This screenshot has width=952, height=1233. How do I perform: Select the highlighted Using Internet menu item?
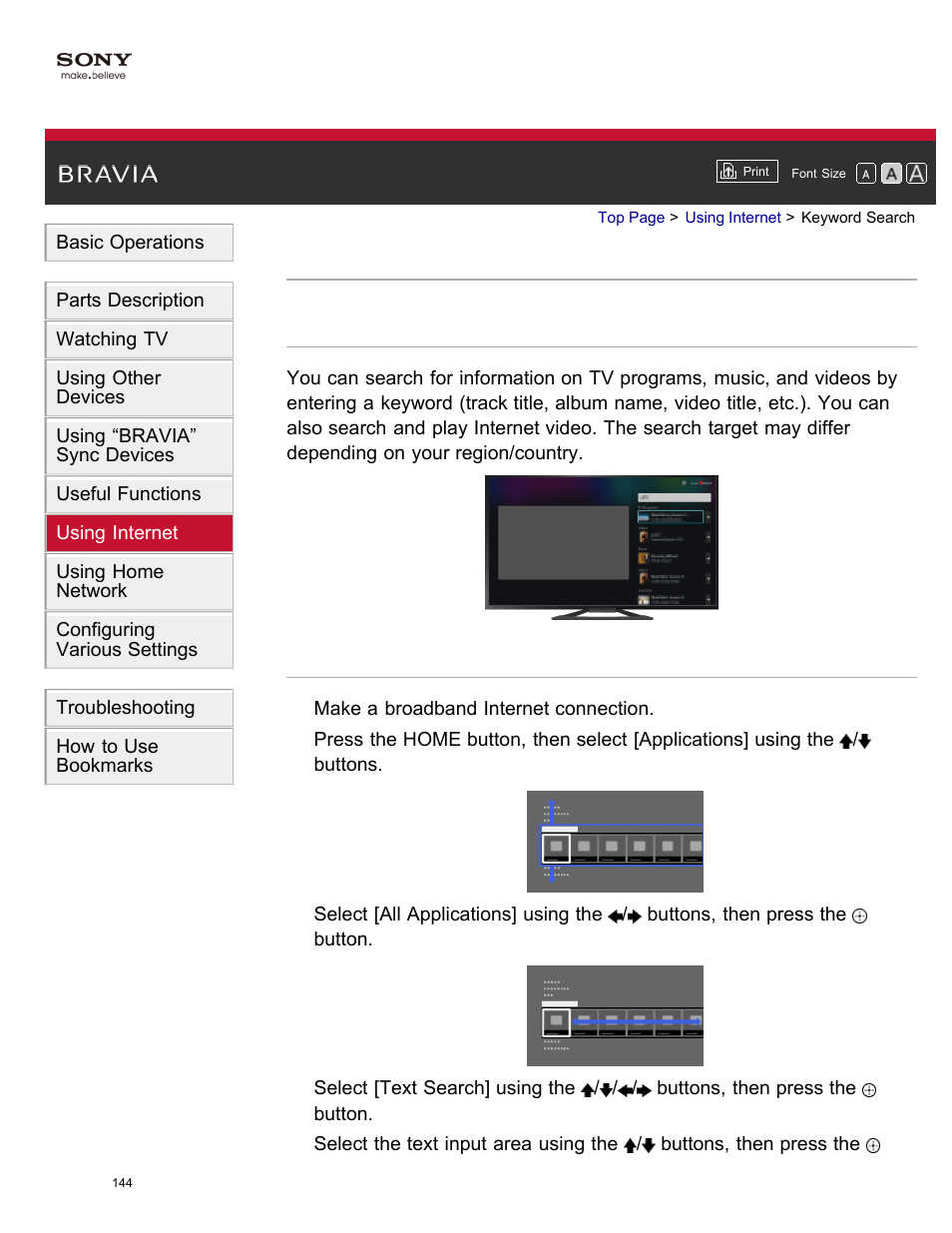click(x=139, y=533)
